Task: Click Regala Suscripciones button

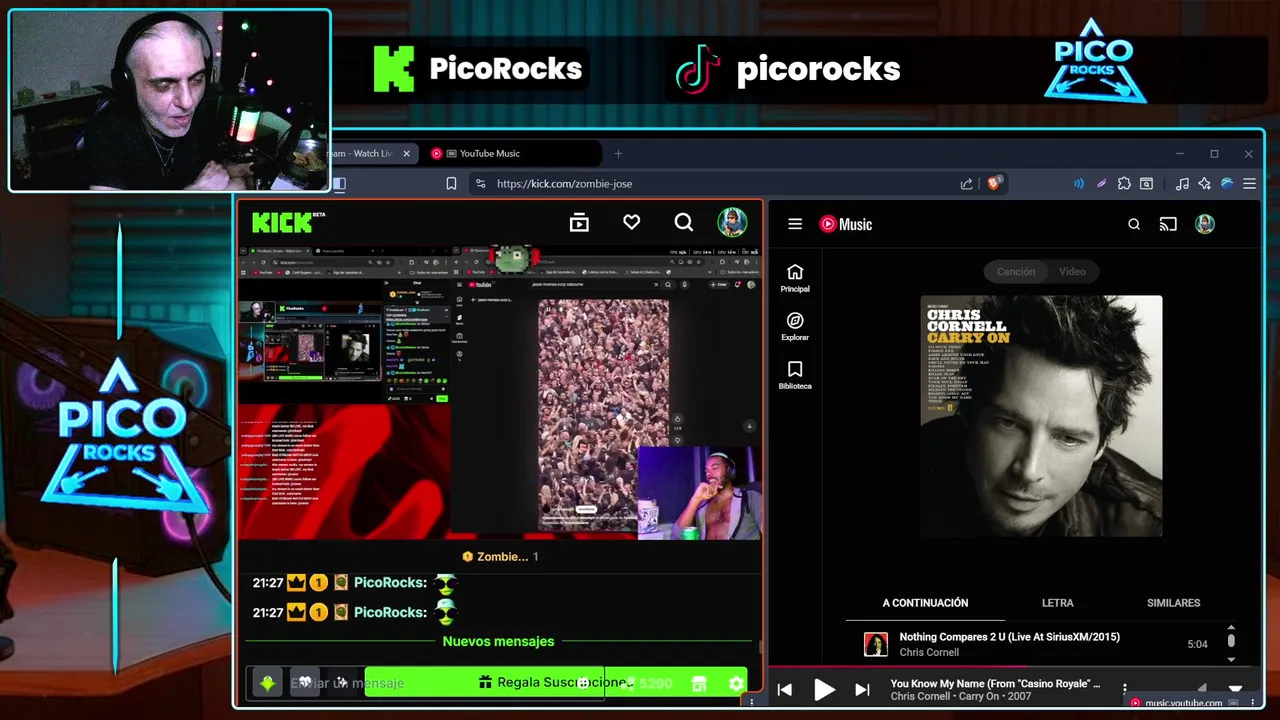Action: [x=555, y=682]
